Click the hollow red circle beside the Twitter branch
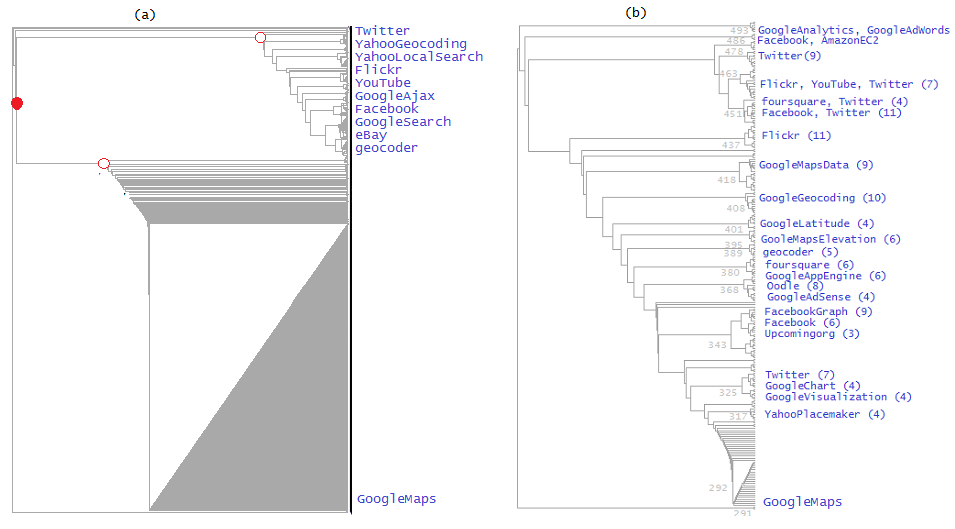The image size is (955, 529). point(260,38)
